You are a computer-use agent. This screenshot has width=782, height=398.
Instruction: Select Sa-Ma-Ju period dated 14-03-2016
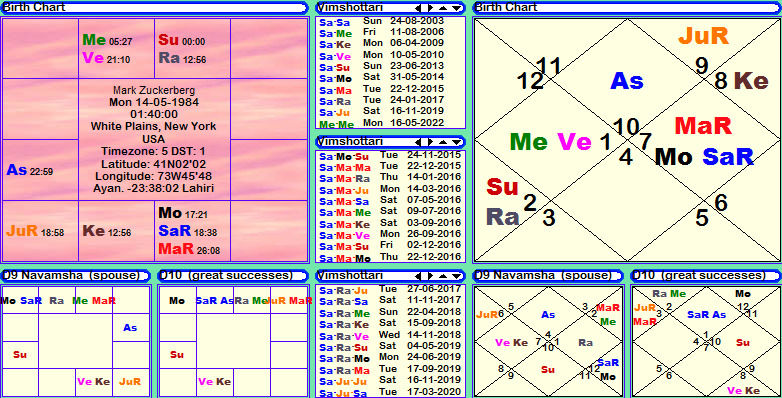pos(390,190)
